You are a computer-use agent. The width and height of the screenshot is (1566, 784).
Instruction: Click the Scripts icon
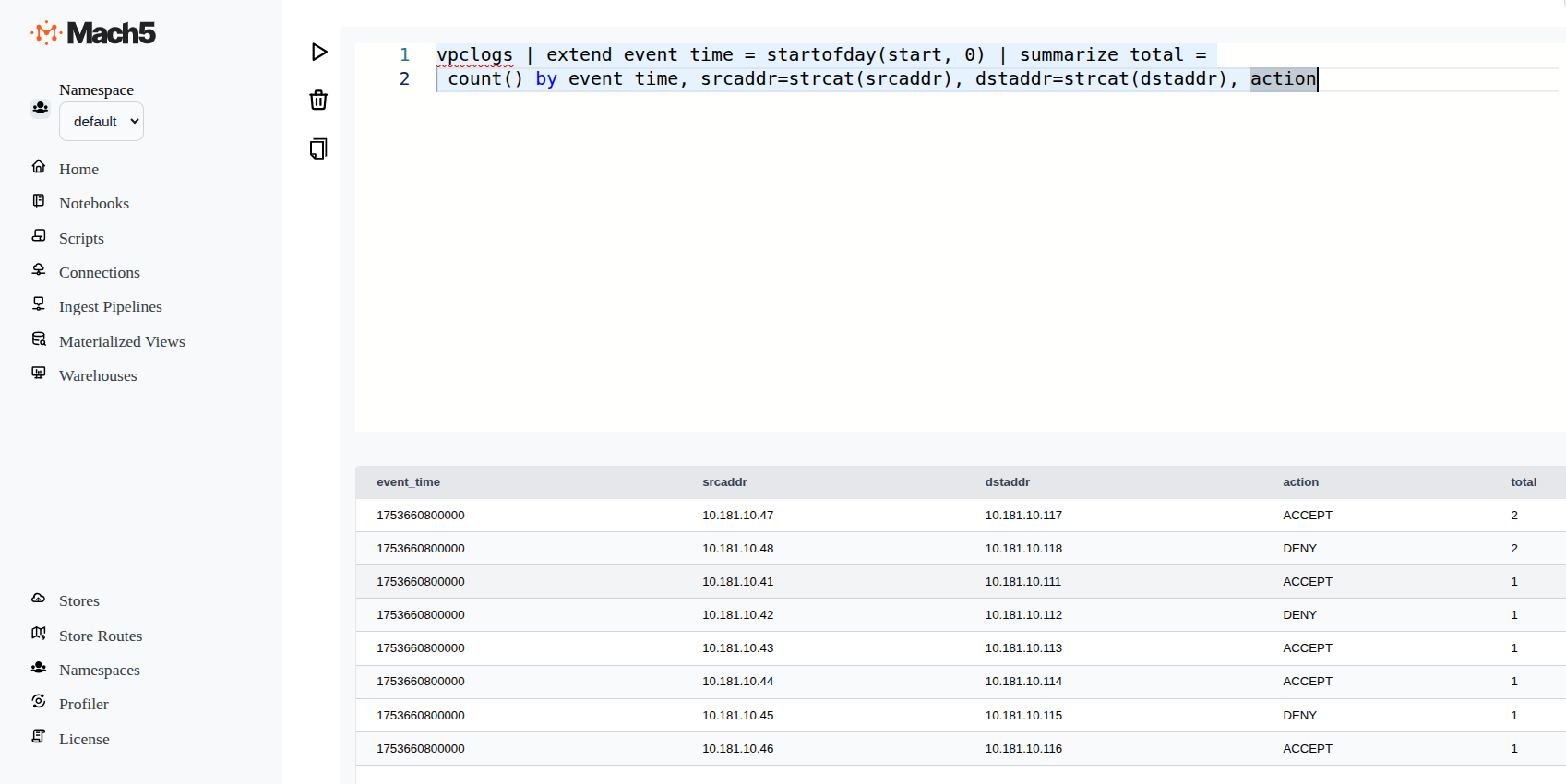39,236
